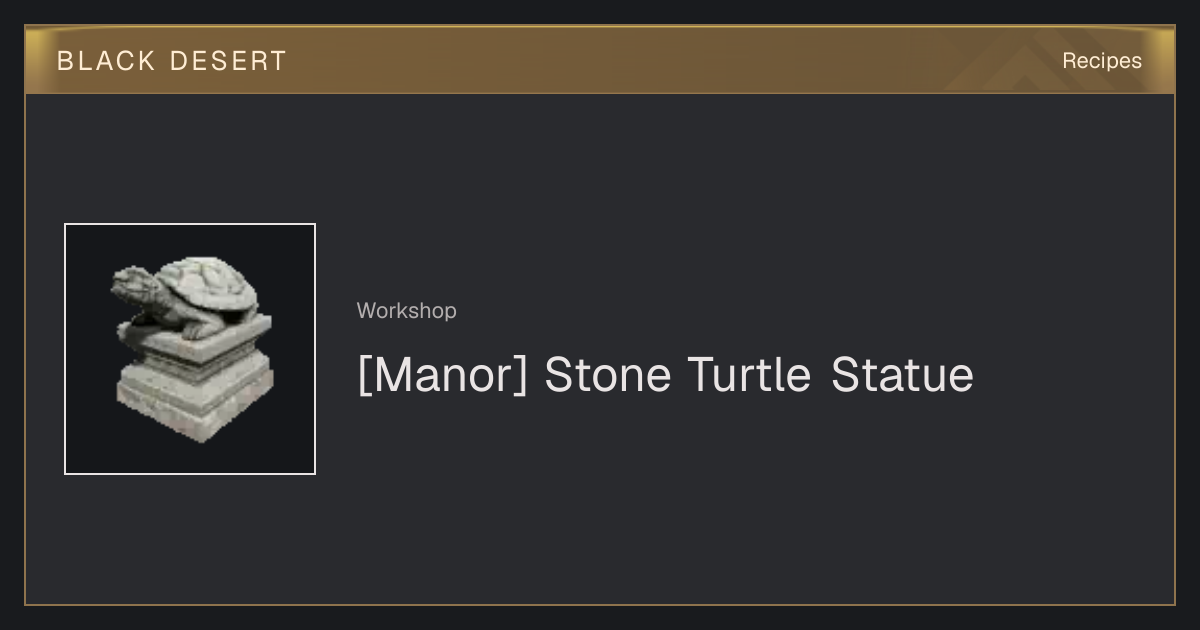Click the Stone Turtle Statue item thumbnail

[x=190, y=349]
